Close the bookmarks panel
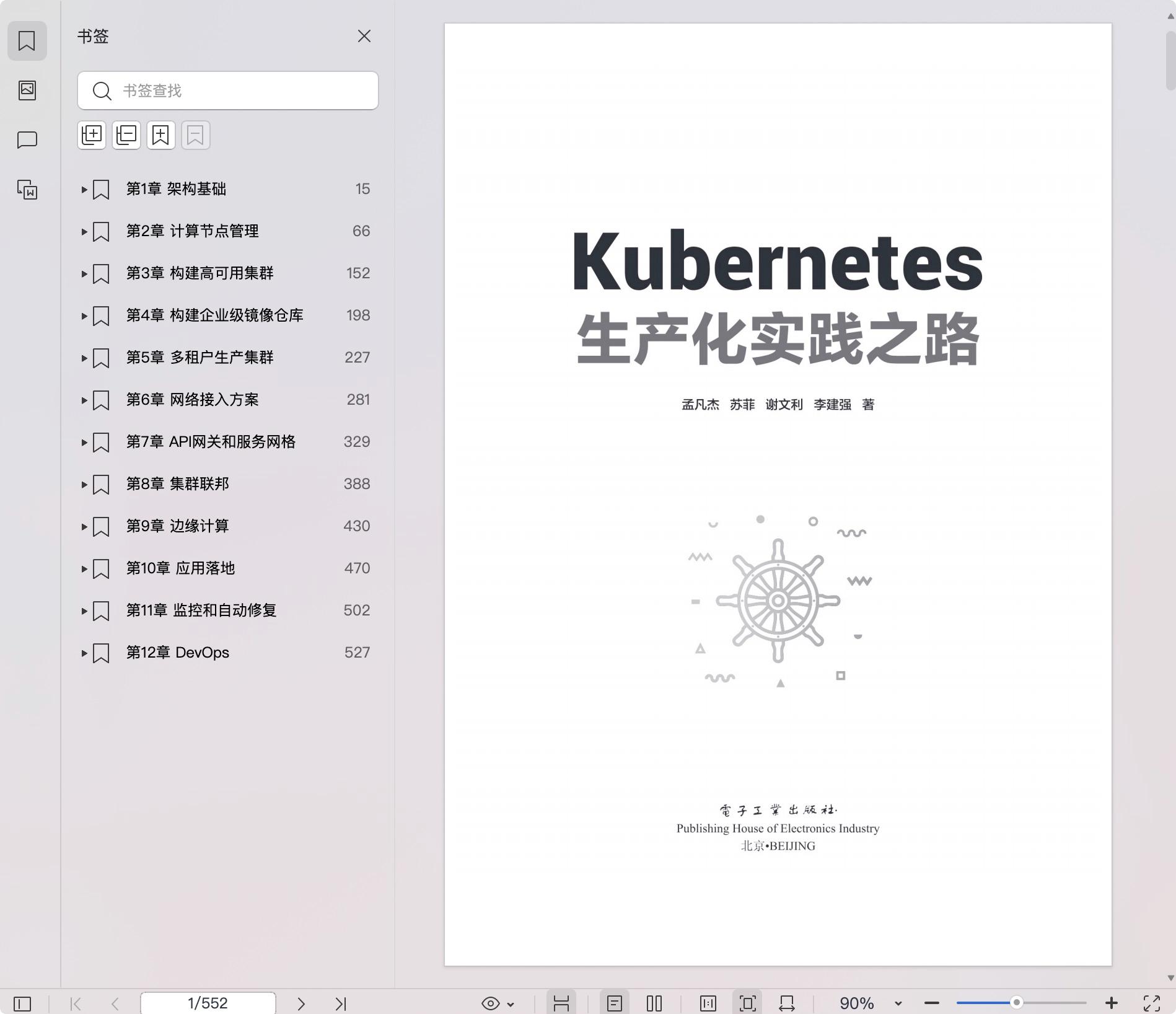This screenshot has height=1014, width=1176. [364, 37]
